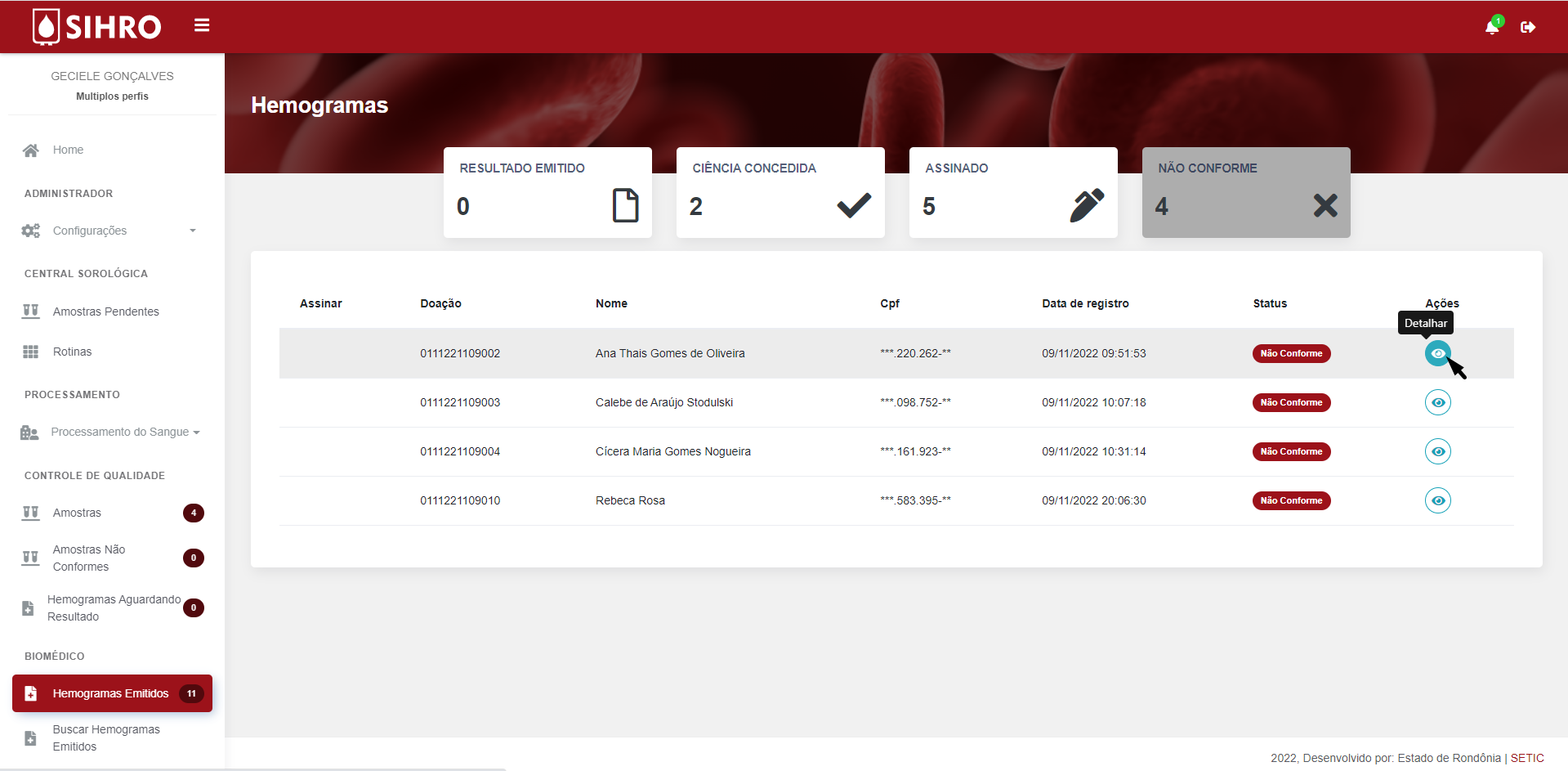The width and height of the screenshot is (1568, 771).
Task: Go to Rotinas in sidebar
Action: pyautogui.click(x=112, y=352)
